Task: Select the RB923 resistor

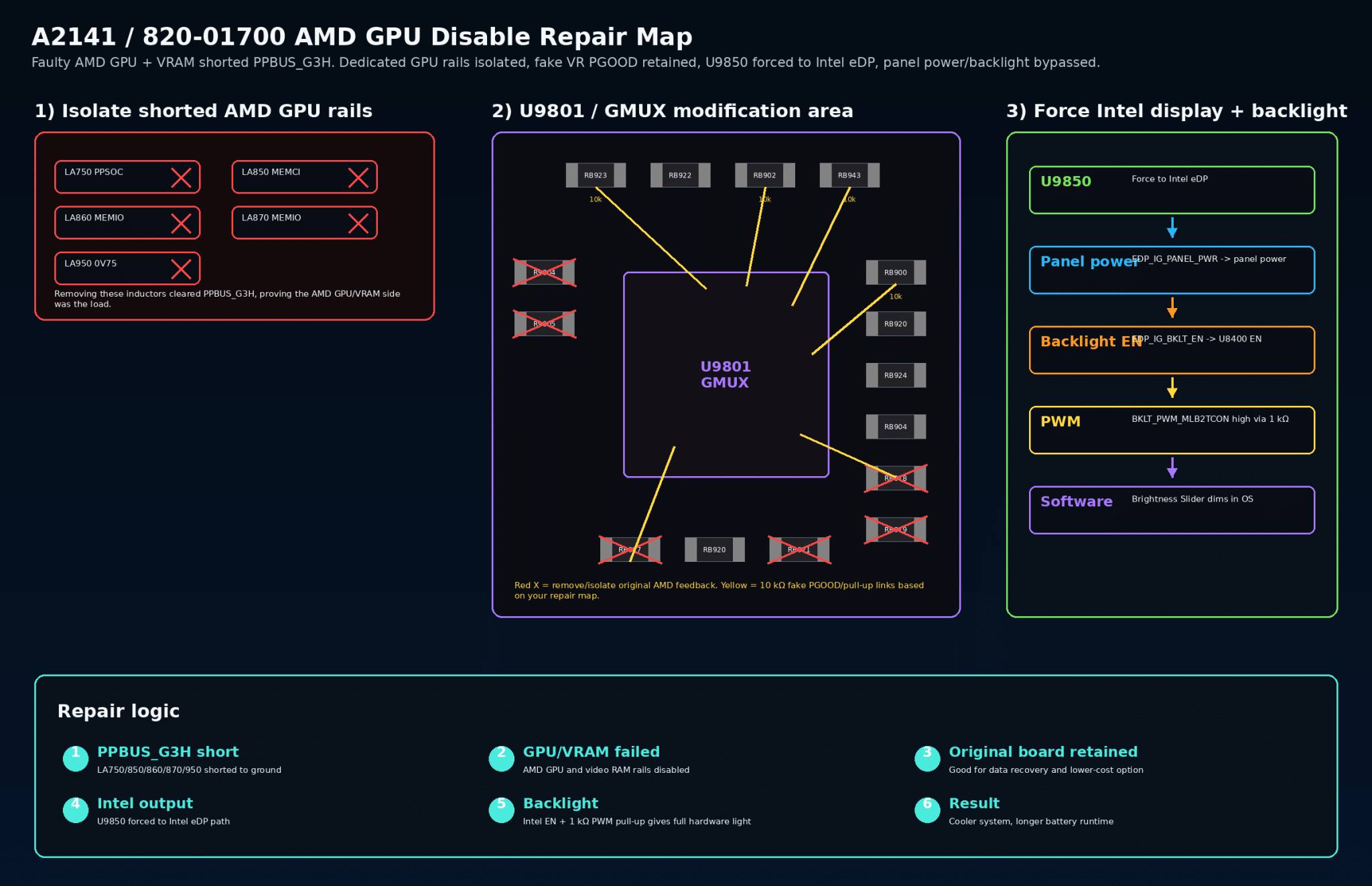Action: point(596,175)
